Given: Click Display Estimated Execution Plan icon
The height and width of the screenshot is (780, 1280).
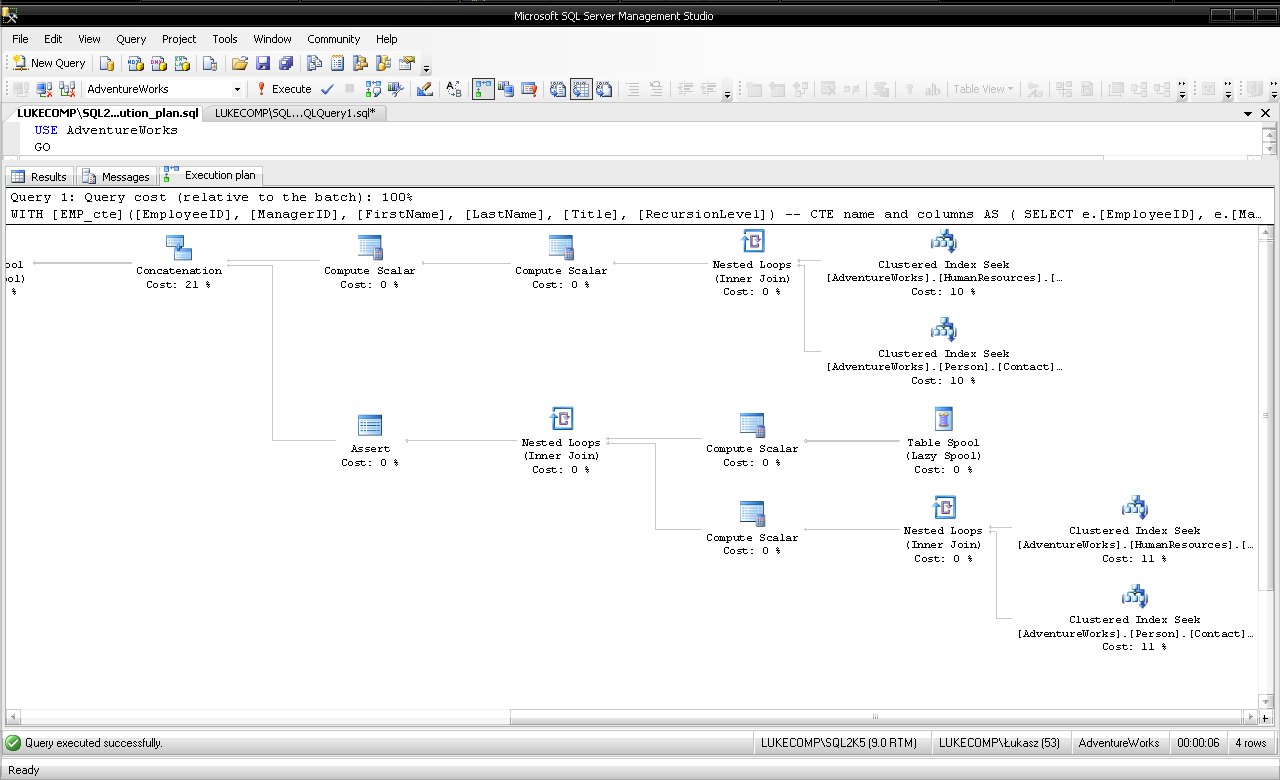Looking at the screenshot, I should point(374,89).
